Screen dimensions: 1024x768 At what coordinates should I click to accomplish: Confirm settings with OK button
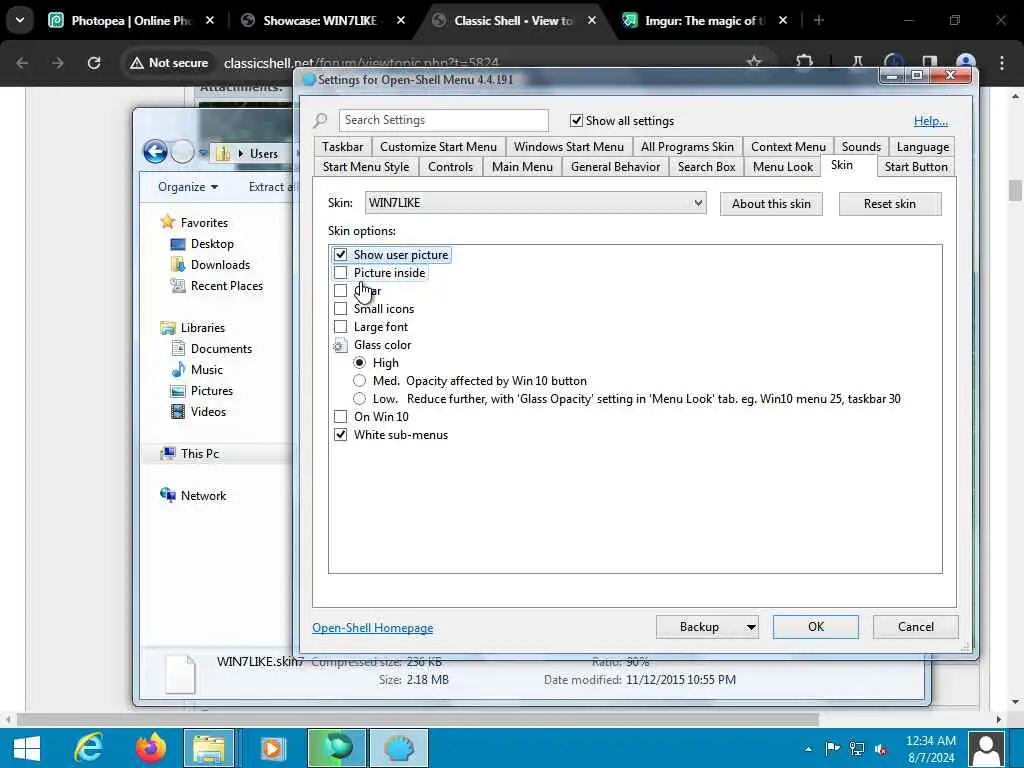click(x=816, y=627)
